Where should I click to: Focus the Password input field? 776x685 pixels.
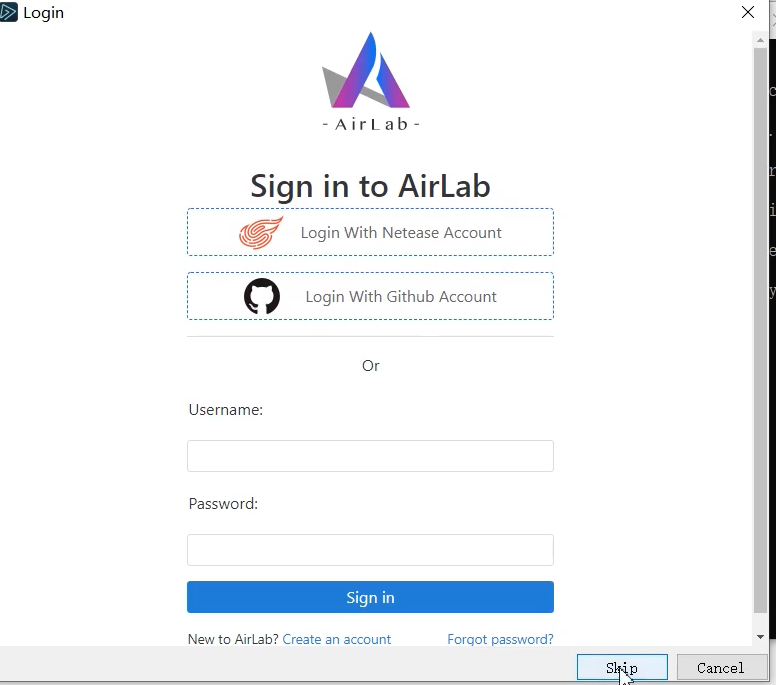(370, 550)
